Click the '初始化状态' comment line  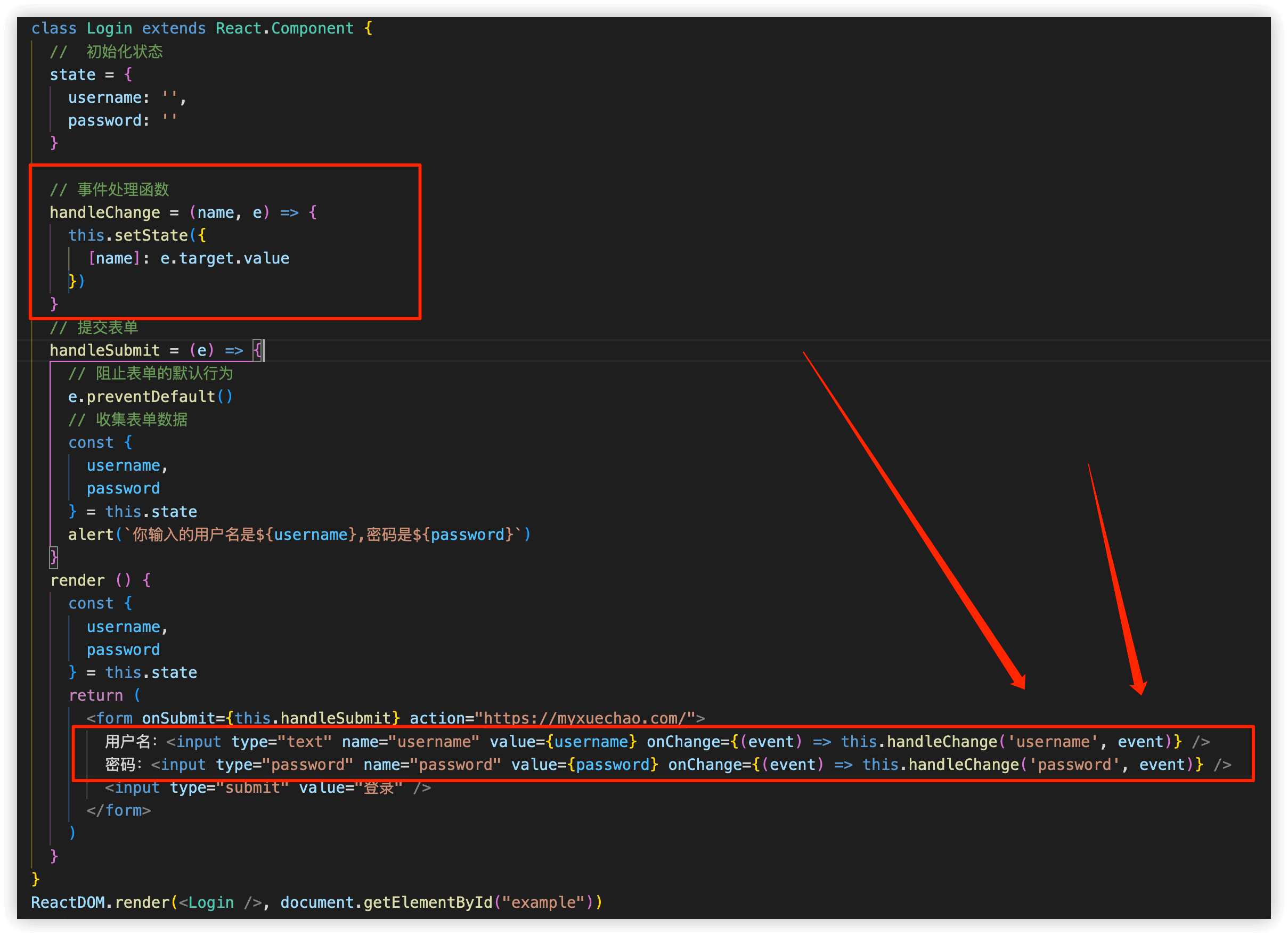coord(106,52)
